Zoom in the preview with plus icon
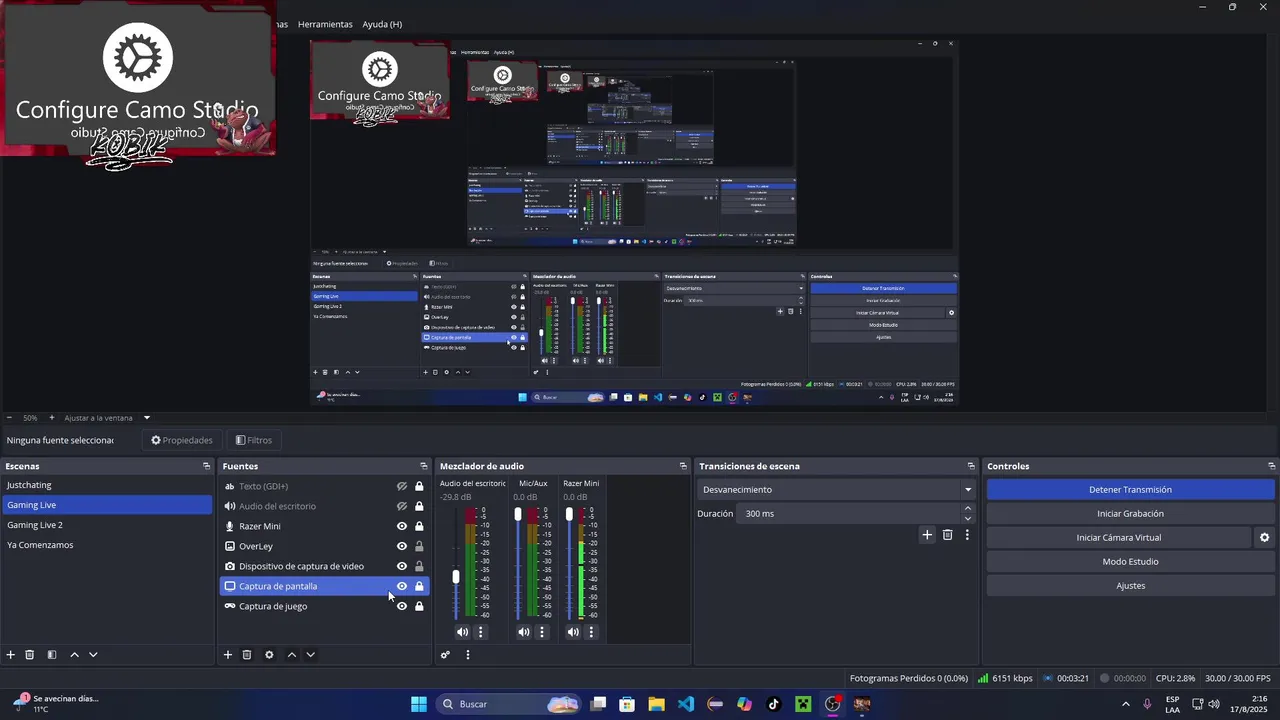The width and height of the screenshot is (1280, 720). (x=52, y=418)
